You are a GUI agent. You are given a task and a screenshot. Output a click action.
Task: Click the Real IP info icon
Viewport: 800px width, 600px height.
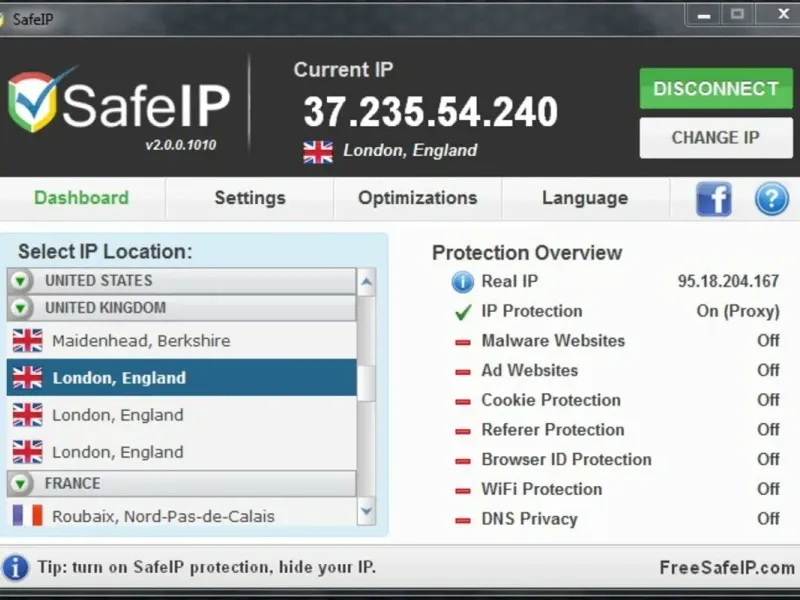coord(463,282)
